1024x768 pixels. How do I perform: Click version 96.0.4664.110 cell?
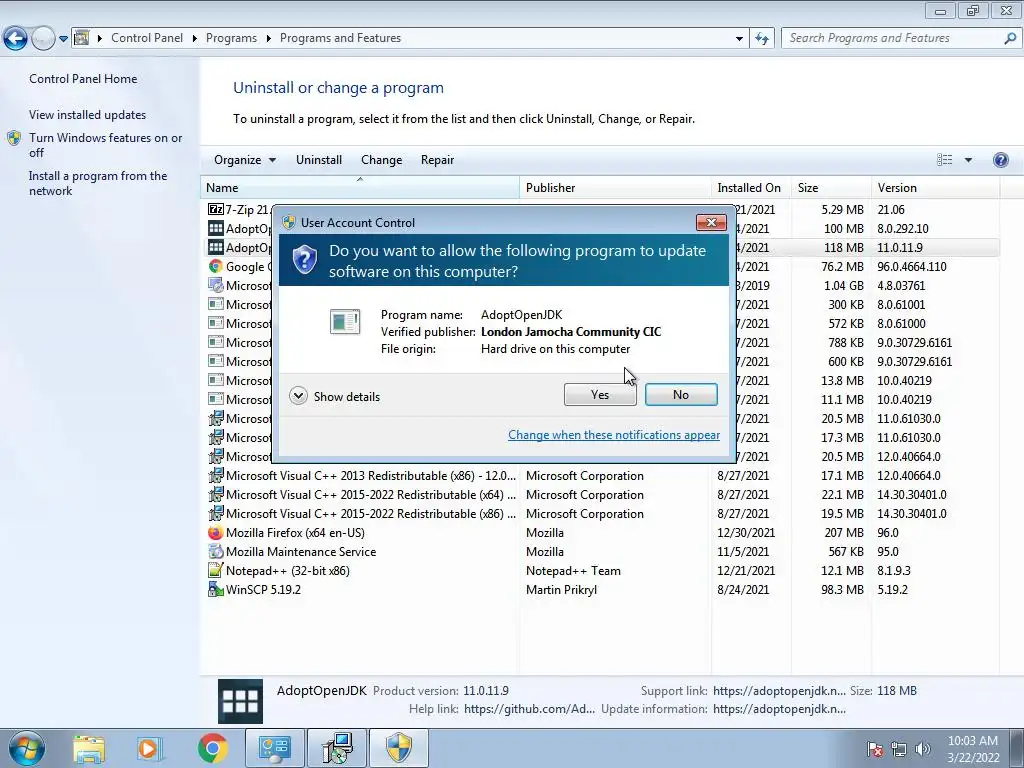pyautogui.click(x=912, y=266)
